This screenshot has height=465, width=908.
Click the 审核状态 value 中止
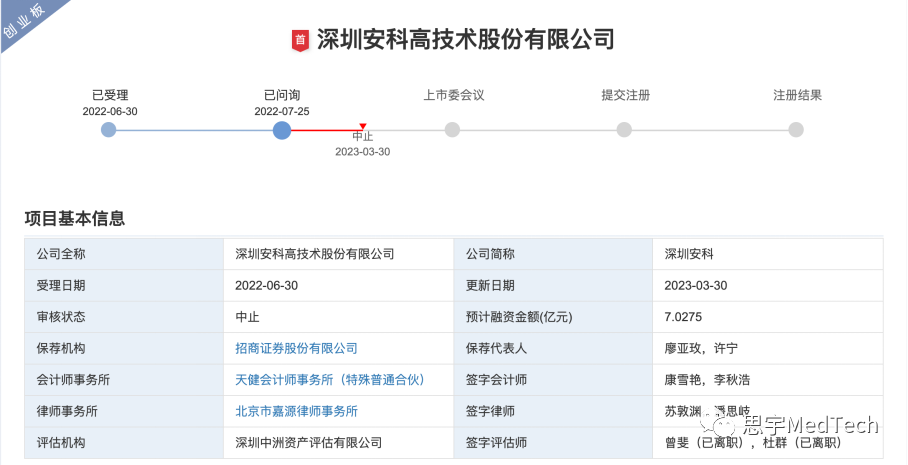247,317
